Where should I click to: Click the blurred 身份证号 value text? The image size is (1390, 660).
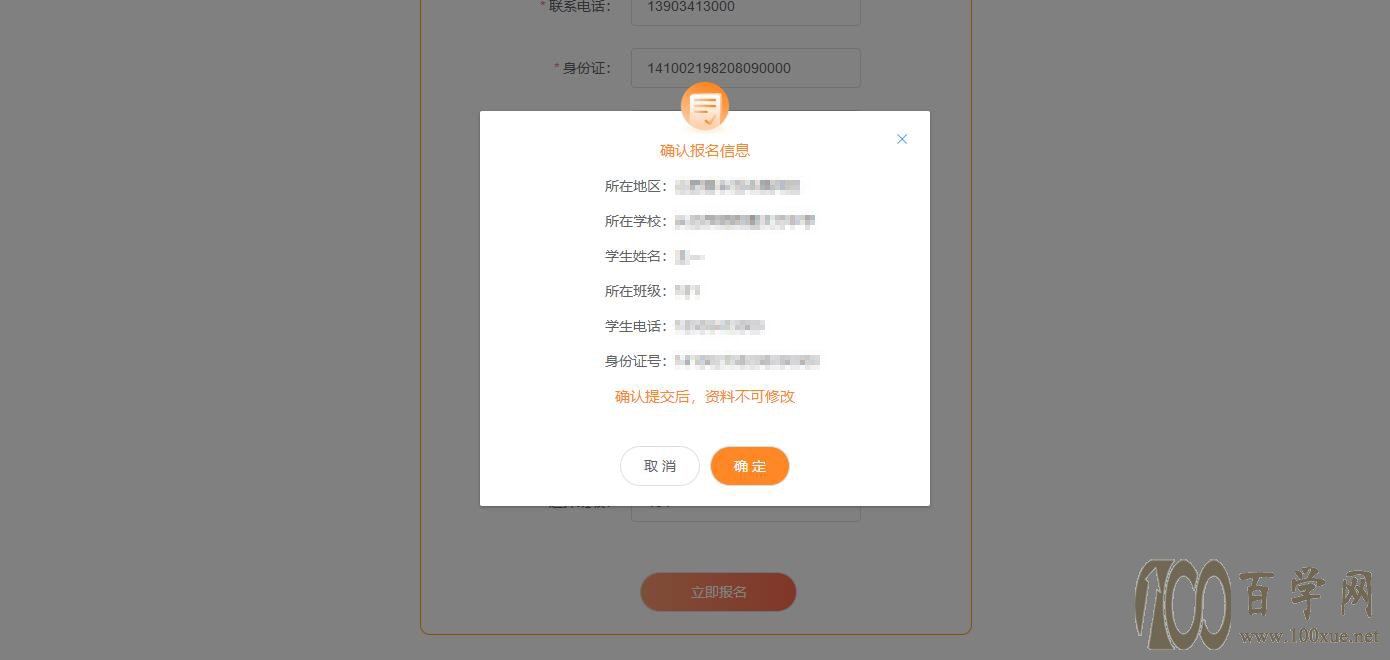coord(748,361)
